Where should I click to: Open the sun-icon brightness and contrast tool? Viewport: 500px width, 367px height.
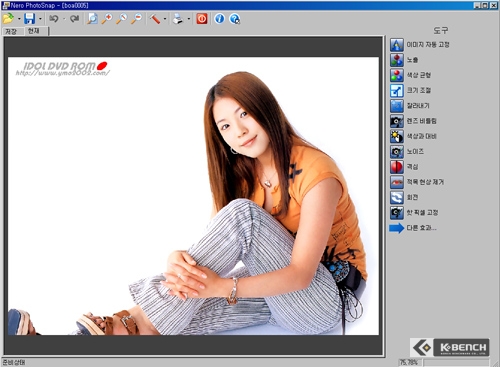(413, 137)
